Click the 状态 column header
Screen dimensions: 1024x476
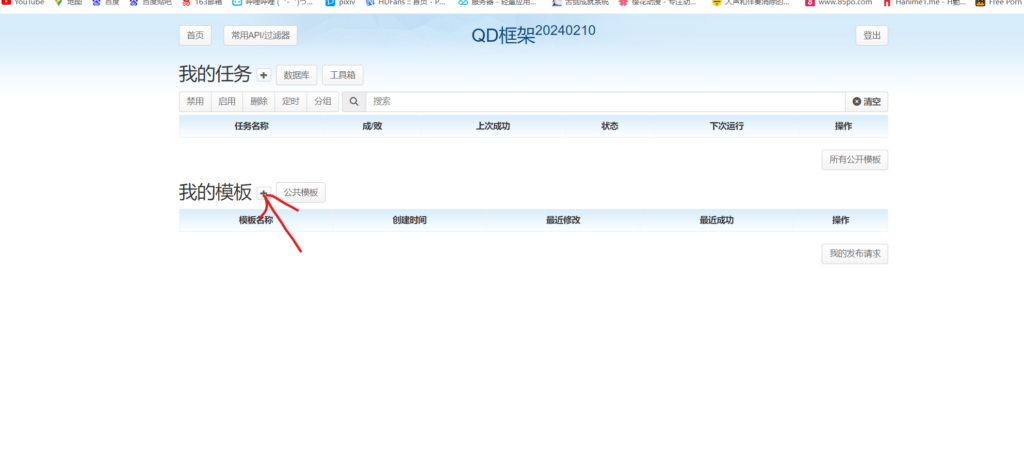pos(610,127)
